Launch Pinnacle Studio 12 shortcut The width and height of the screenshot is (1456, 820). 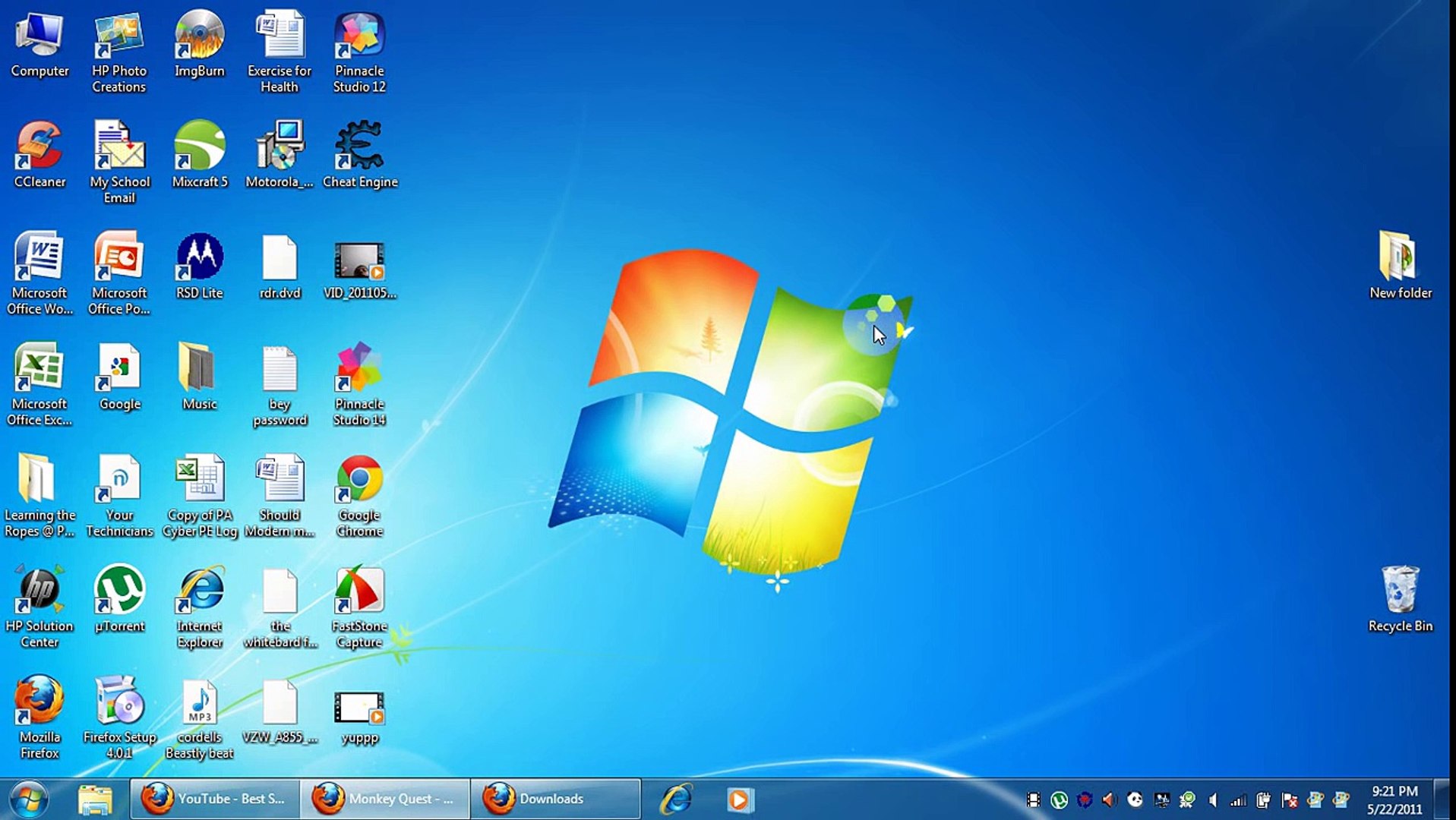point(359,53)
